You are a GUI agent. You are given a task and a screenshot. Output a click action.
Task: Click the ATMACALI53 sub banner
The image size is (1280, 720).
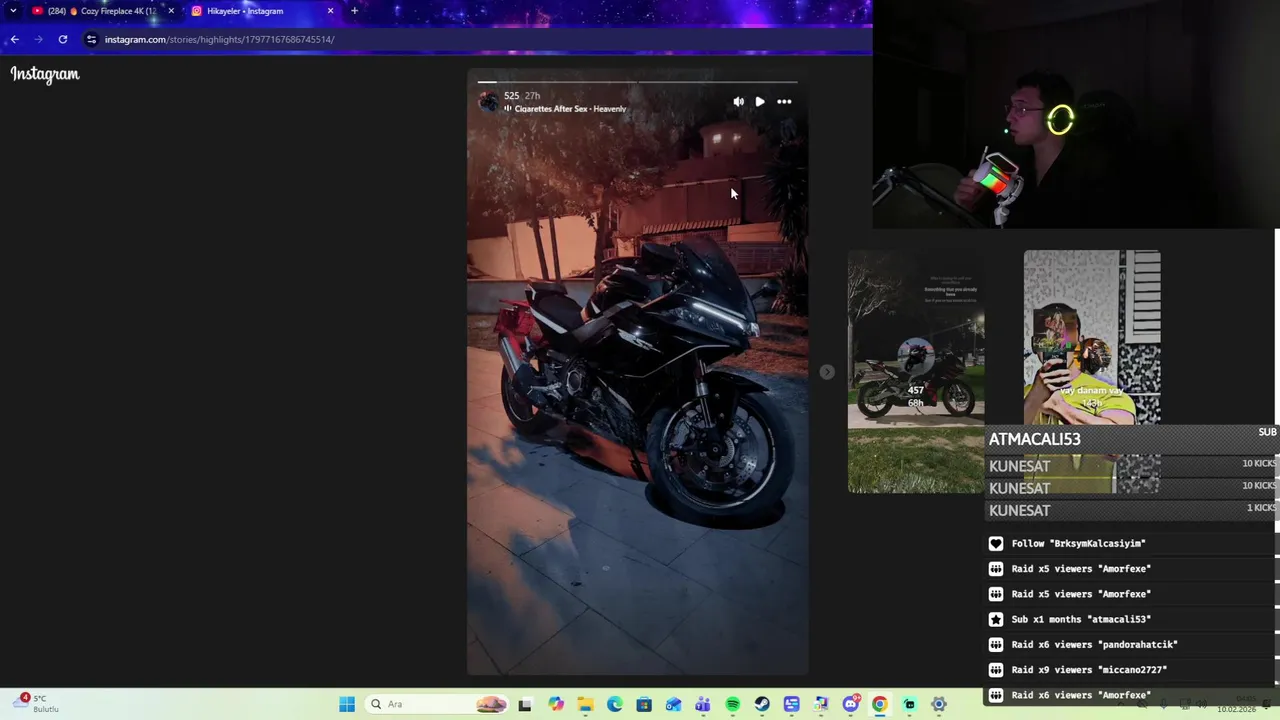coord(1132,438)
